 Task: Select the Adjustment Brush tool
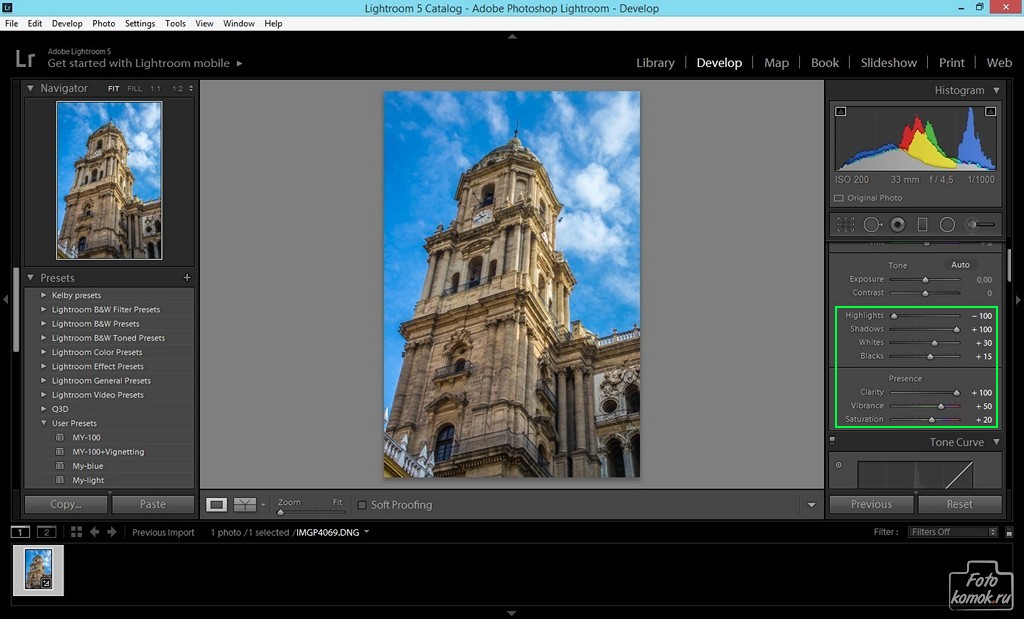(x=981, y=225)
